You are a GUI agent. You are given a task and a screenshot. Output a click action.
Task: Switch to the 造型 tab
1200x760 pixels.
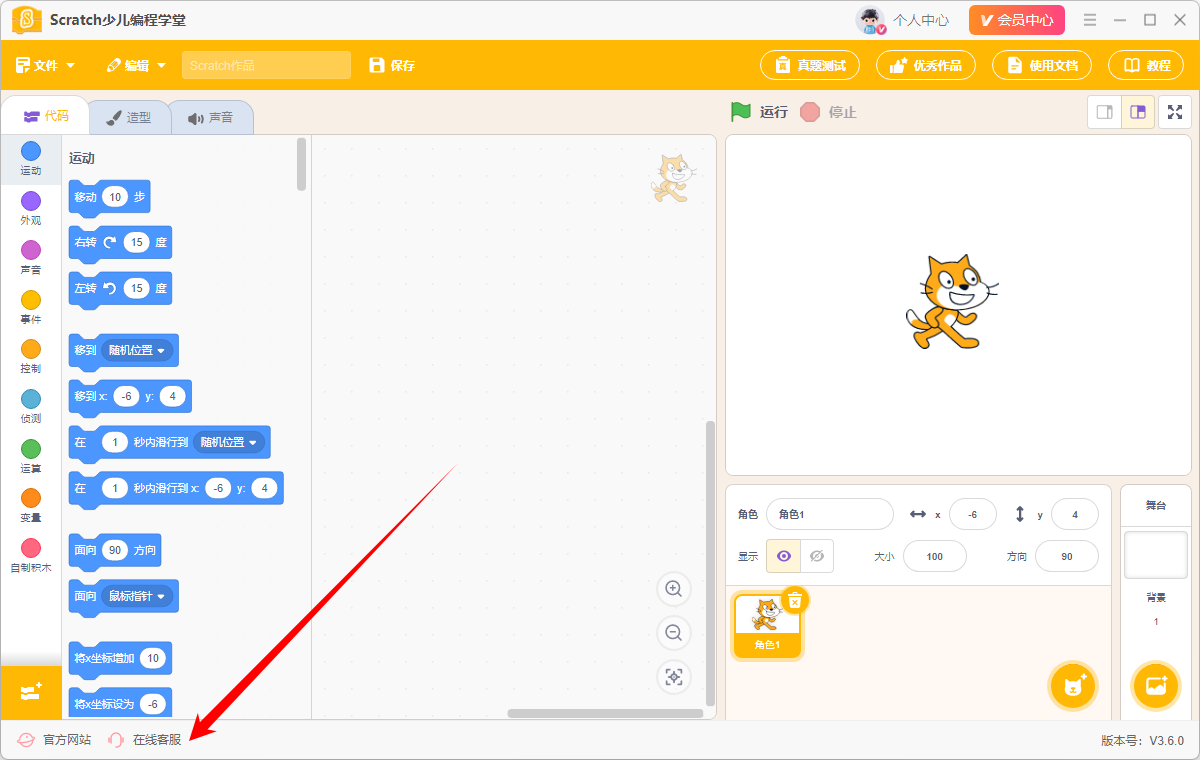[x=128, y=117]
